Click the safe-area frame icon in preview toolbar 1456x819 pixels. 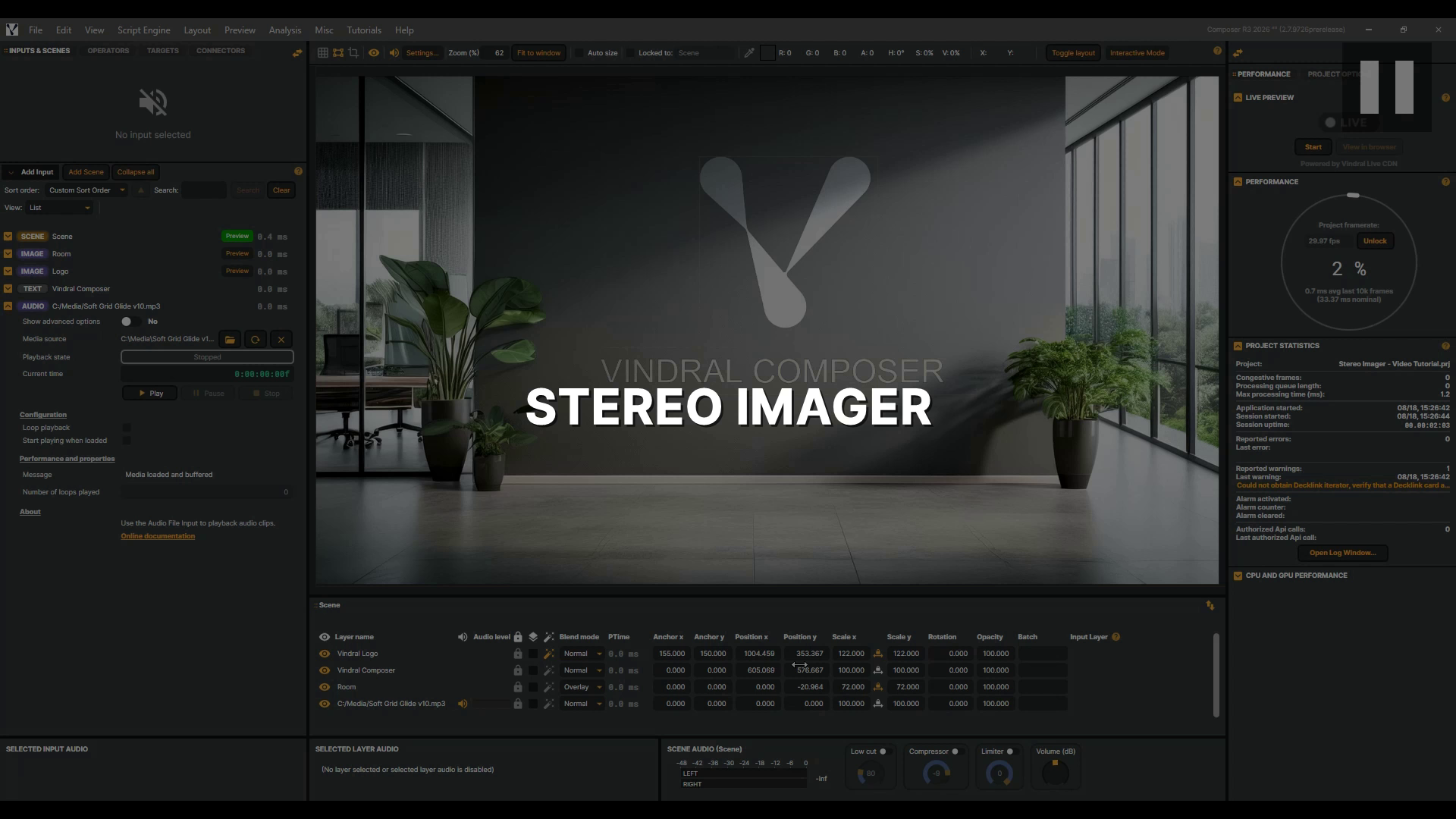point(338,53)
